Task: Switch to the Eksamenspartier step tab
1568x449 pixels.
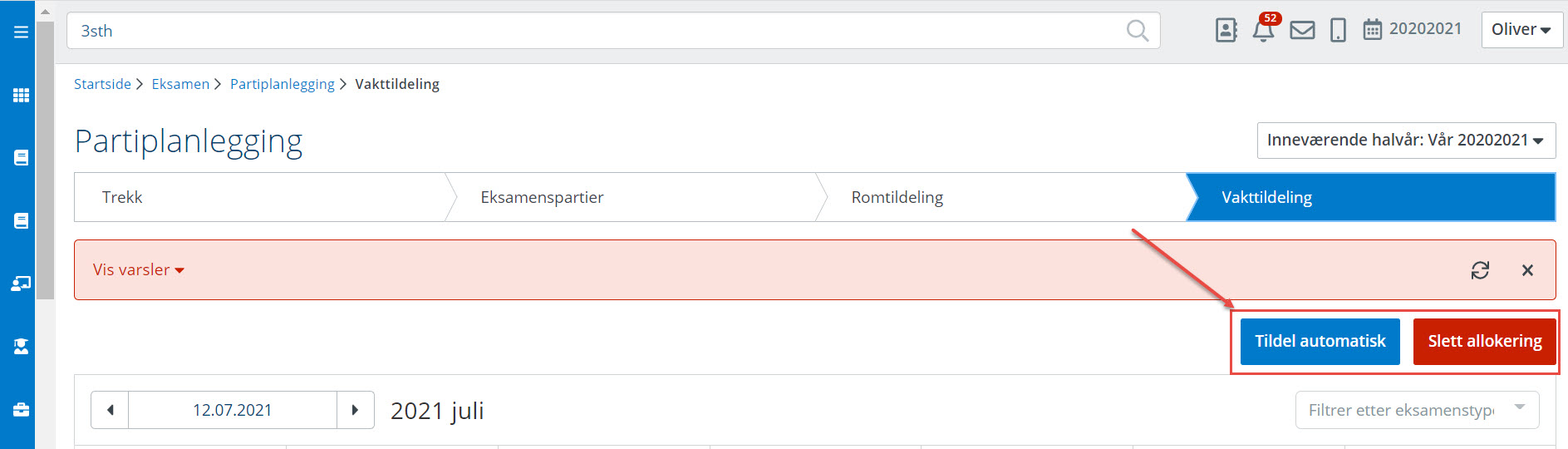Action: click(542, 198)
